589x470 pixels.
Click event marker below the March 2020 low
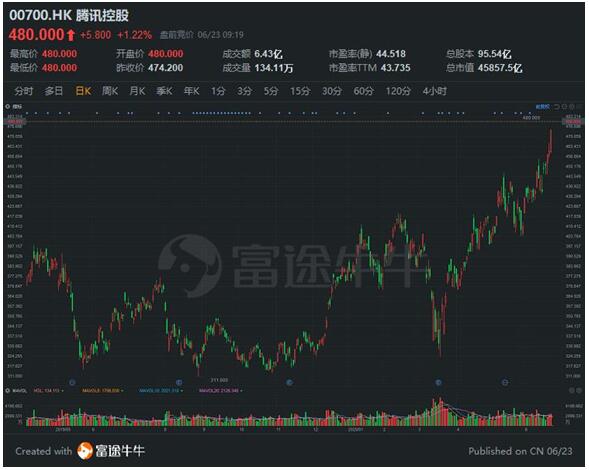[x=438, y=382]
